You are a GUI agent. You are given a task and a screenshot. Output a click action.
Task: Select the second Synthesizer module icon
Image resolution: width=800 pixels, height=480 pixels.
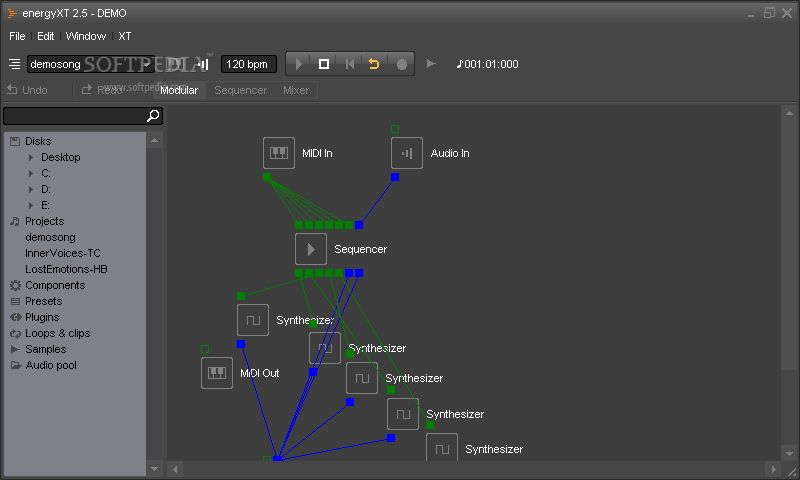coord(325,348)
